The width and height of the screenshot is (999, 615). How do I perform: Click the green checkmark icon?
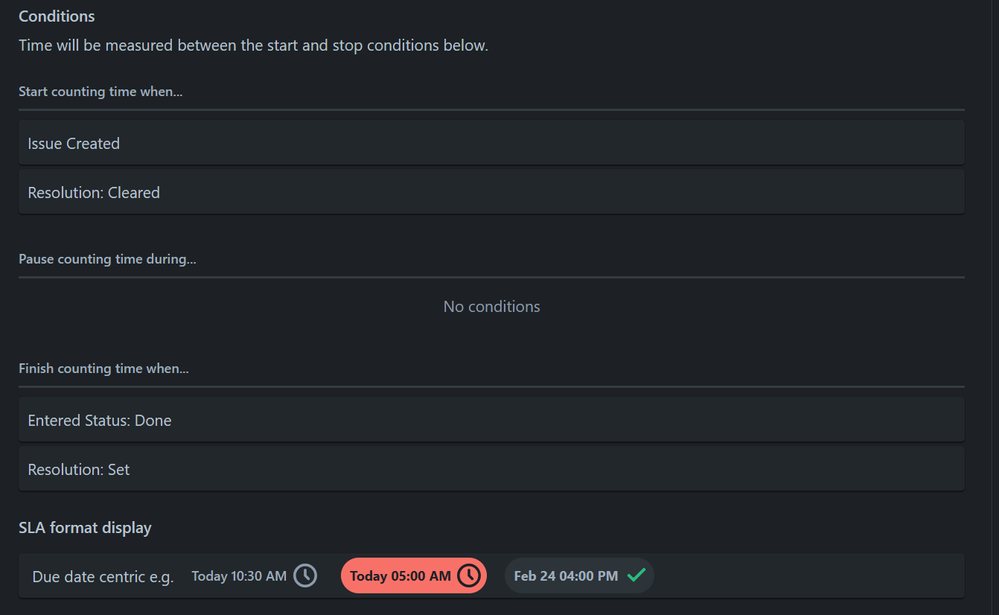tap(636, 575)
